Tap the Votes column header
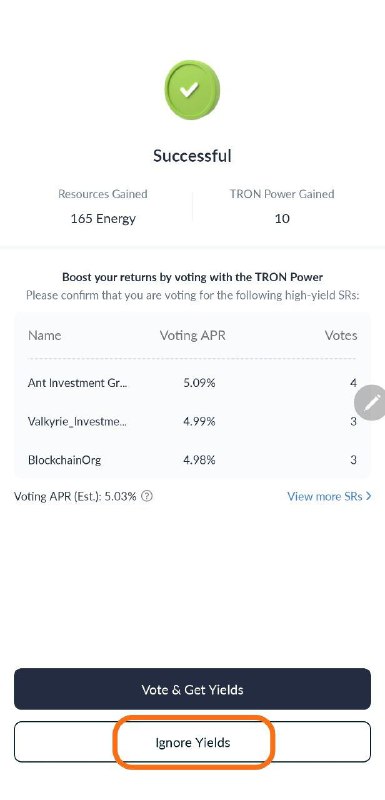This screenshot has width=385, height=800. 341,335
